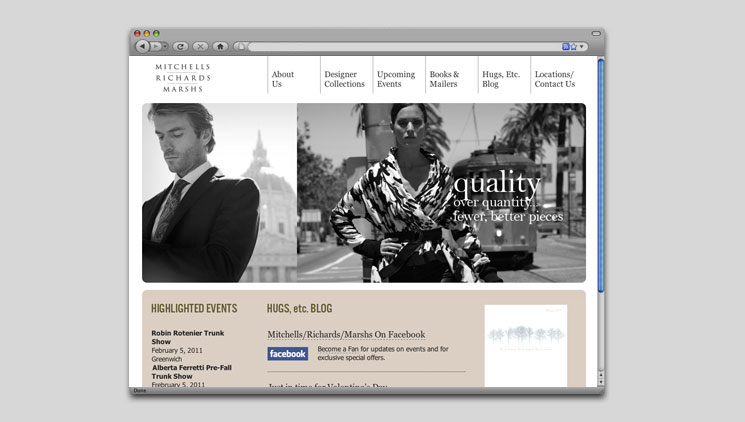Close the browser window with red button
Viewport: 745px width, 422px height.
[x=137, y=33]
